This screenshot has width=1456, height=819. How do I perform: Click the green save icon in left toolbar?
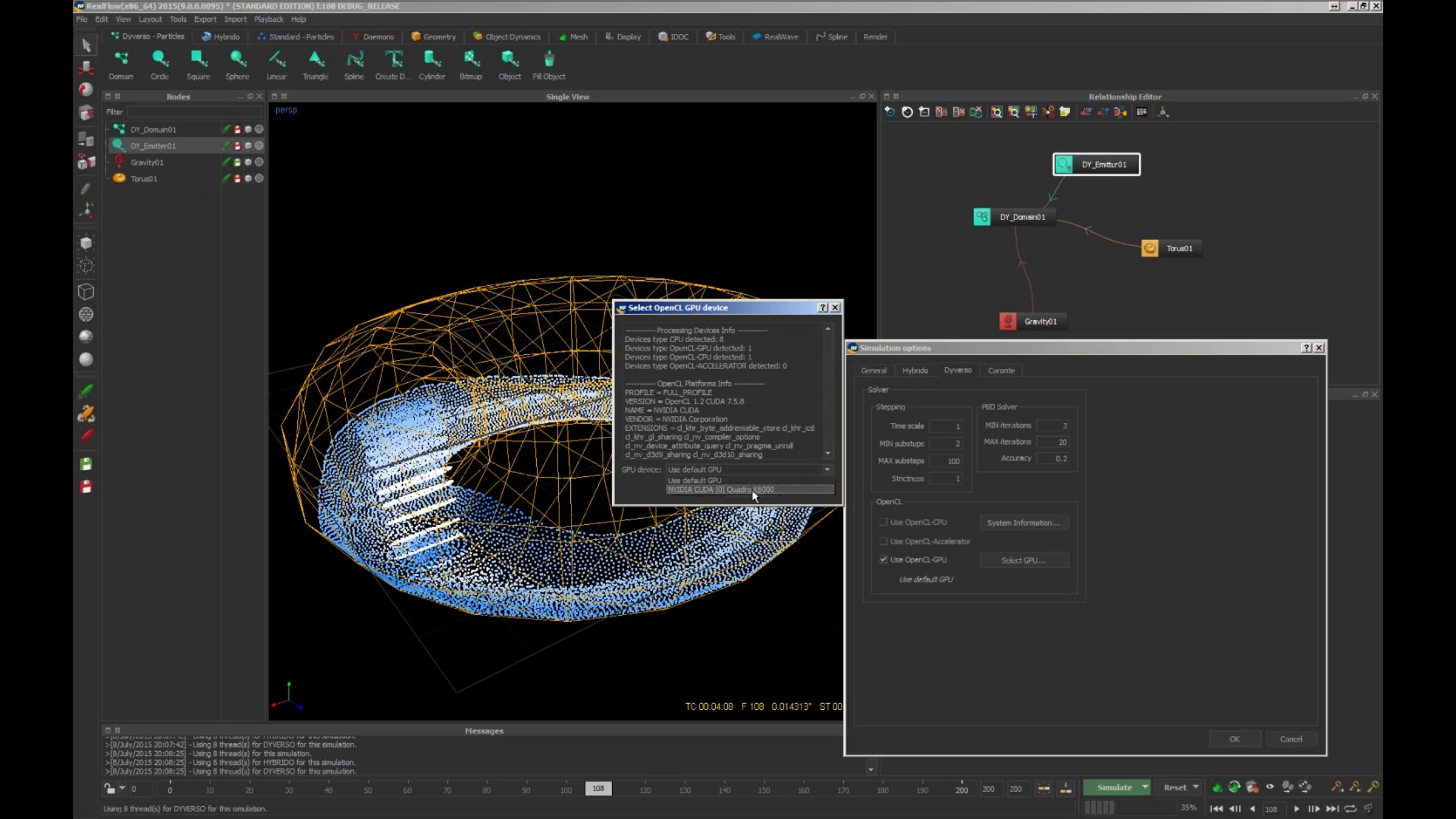86,464
